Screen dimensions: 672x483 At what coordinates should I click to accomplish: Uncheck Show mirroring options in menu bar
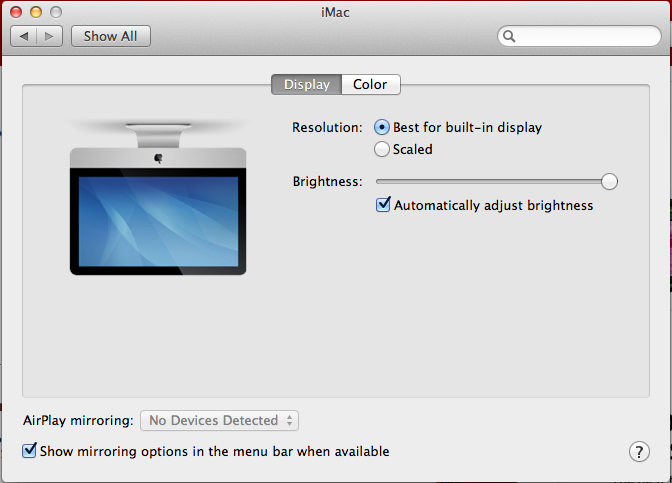(x=29, y=450)
